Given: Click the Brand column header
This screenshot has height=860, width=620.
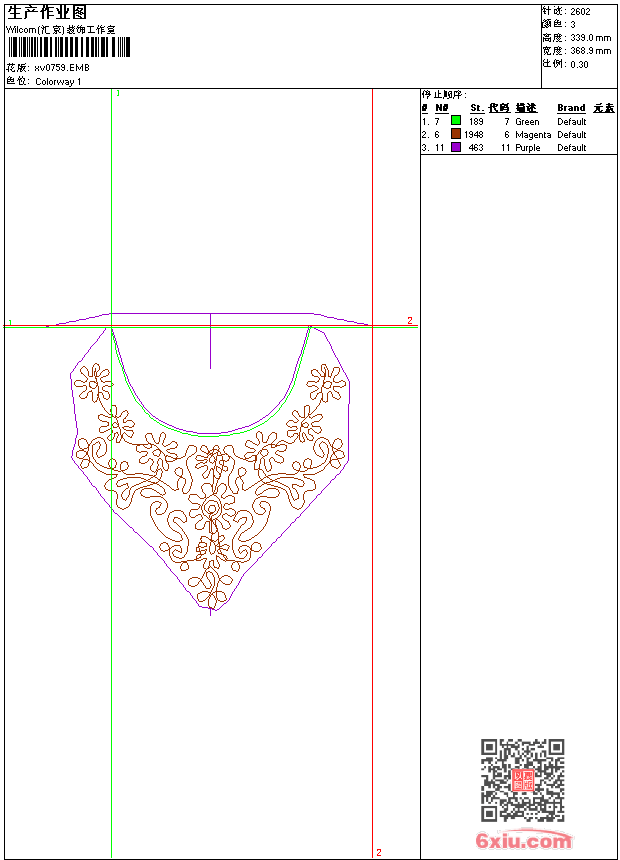Looking at the screenshot, I should (571, 108).
